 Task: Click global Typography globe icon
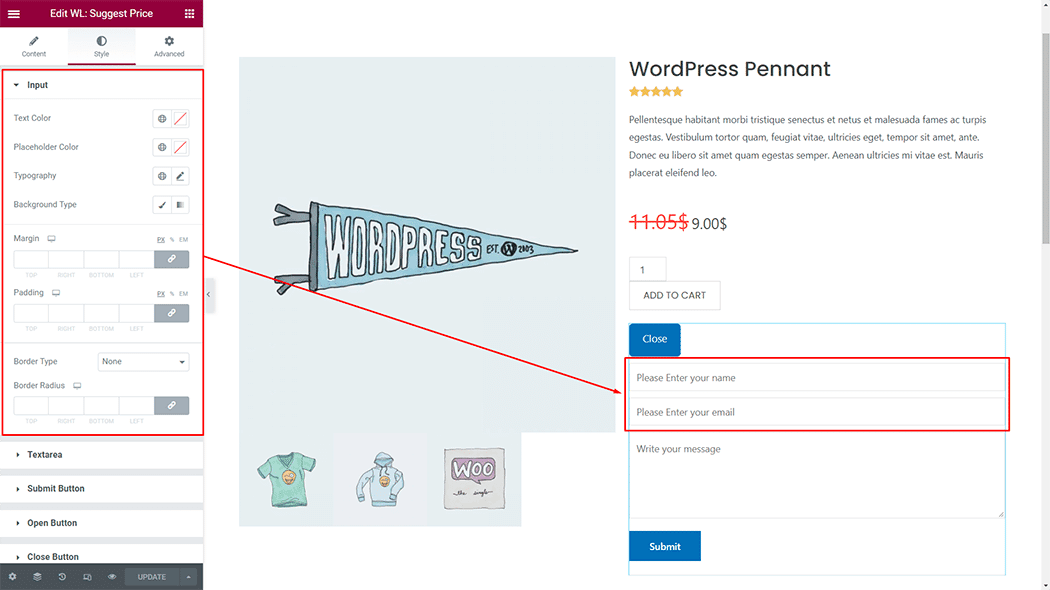coord(162,176)
